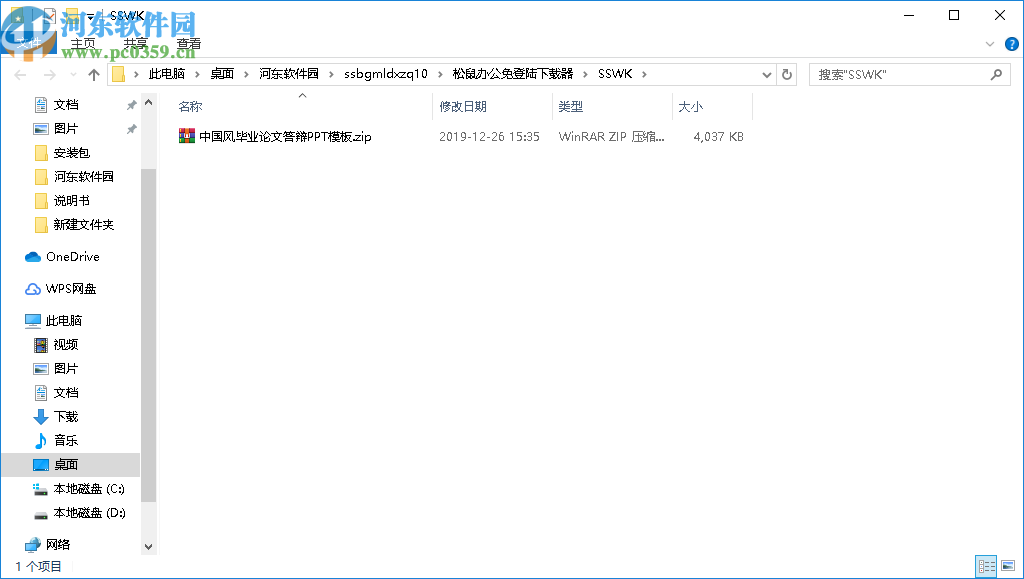Open the address bar history dropdown

pyautogui.click(x=766, y=73)
